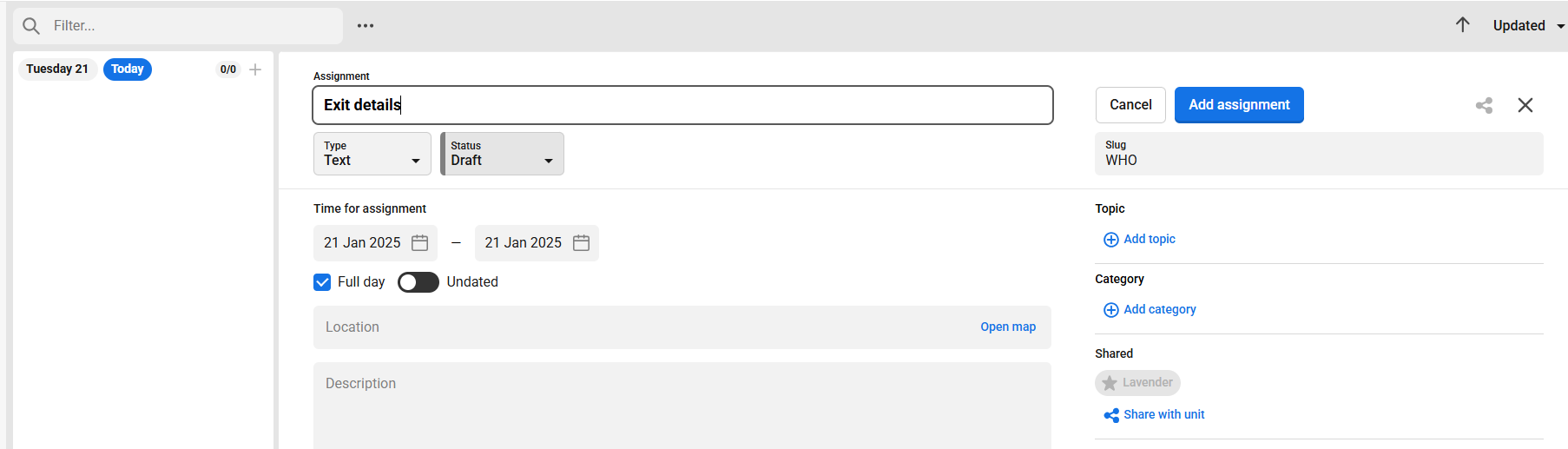Click the share icon near Cancel
Viewport: 1568px width, 449px height.
(1484, 105)
